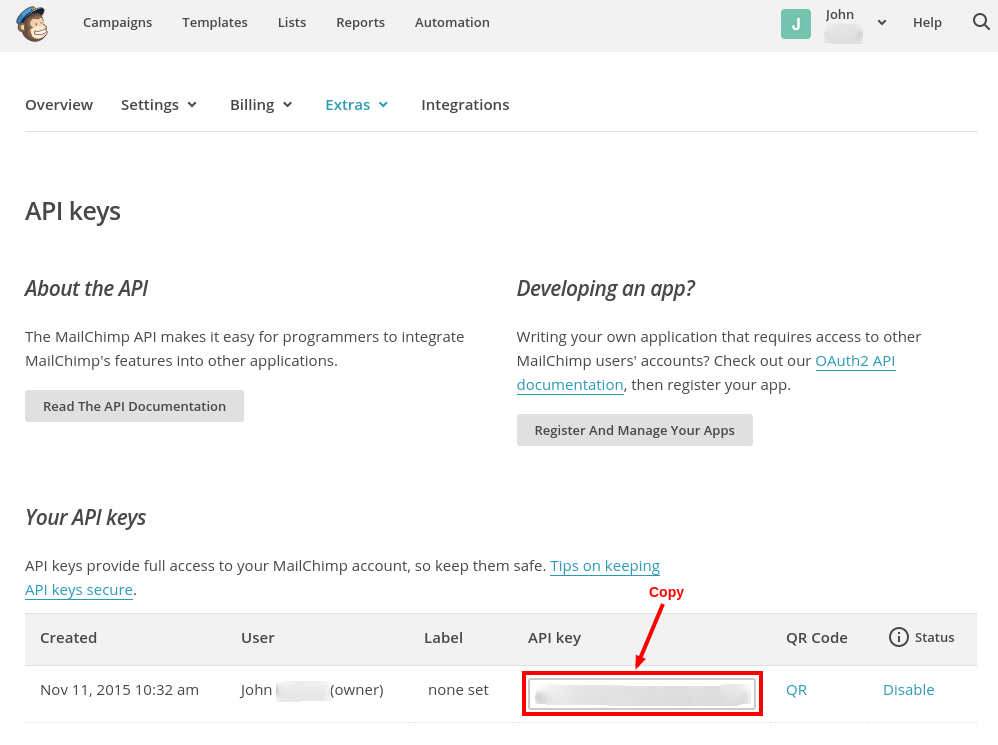The image size is (998, 745).
Task: Open the Settings dropdown
Action: 158,104
